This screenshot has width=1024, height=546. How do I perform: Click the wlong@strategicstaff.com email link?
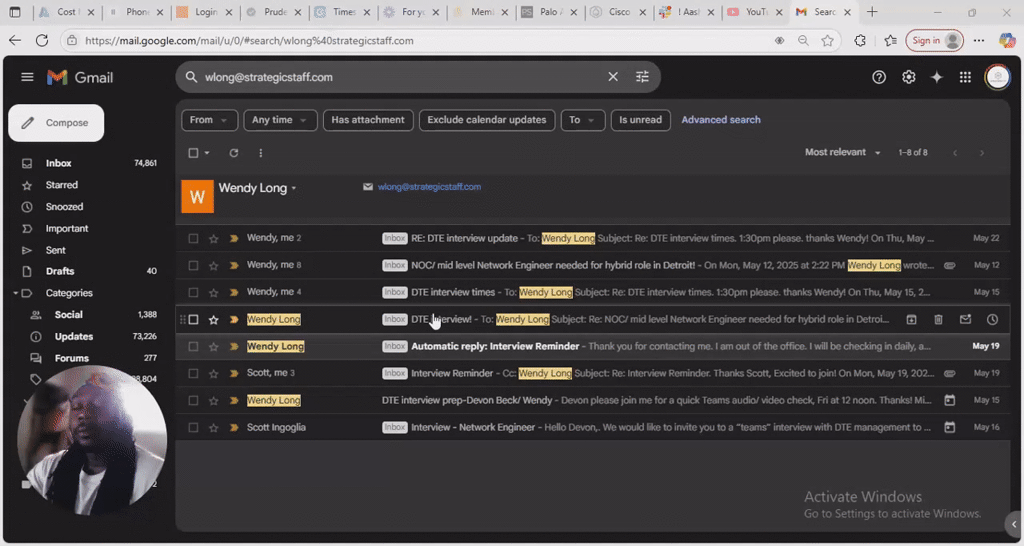[429, 187]
